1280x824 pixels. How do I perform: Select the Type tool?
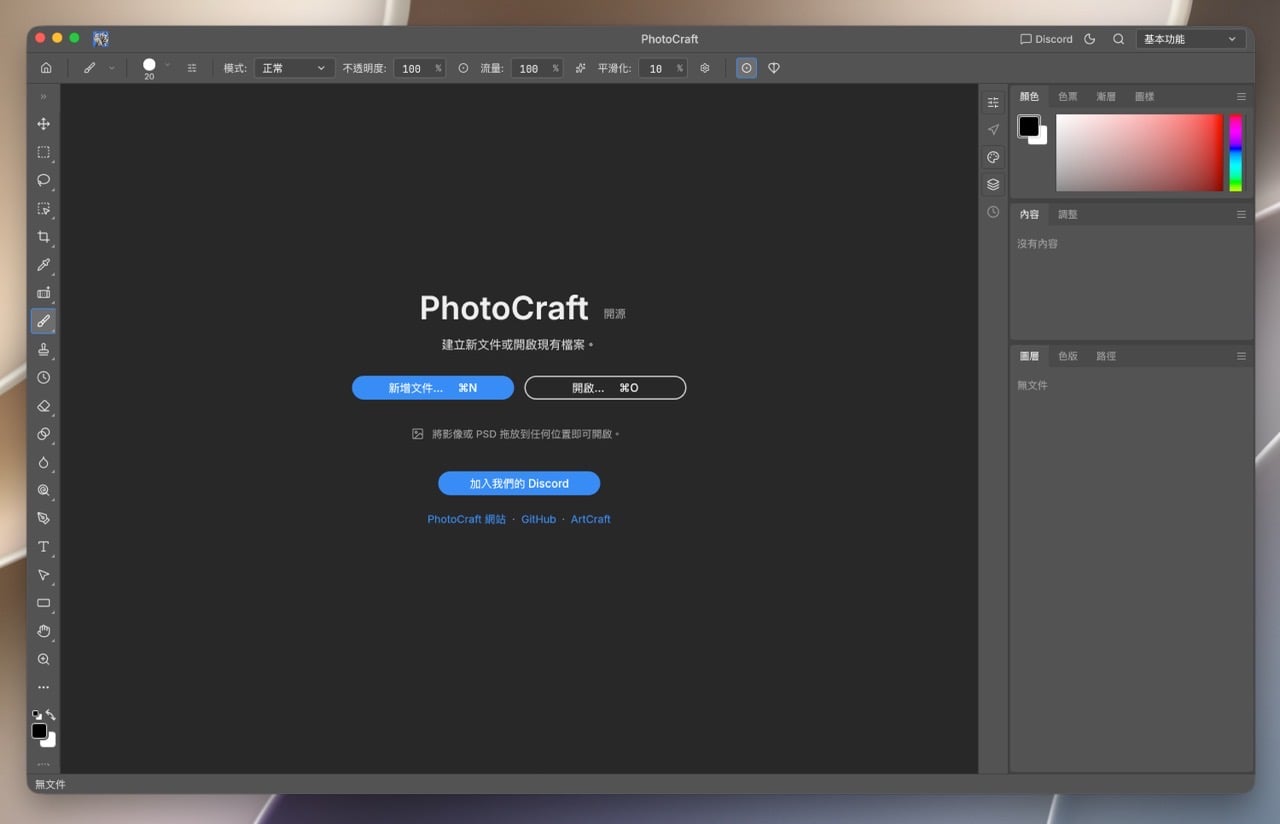(43, 547)
